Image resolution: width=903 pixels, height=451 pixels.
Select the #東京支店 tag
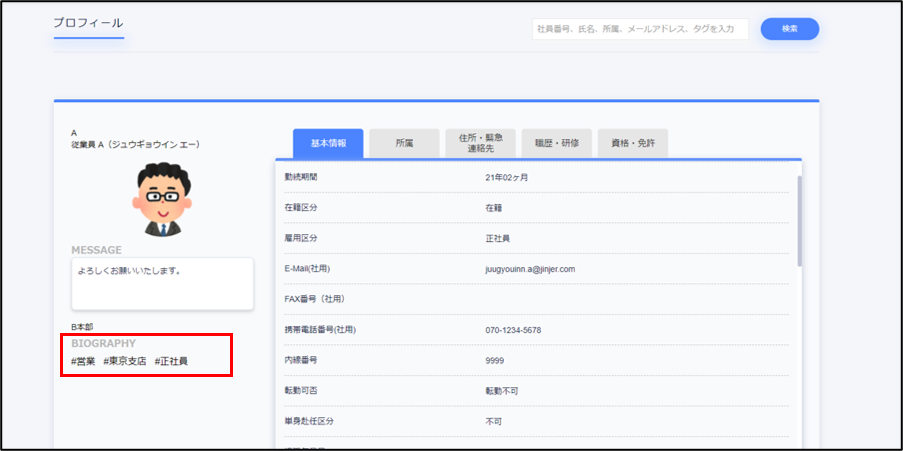tap(125, 361)
